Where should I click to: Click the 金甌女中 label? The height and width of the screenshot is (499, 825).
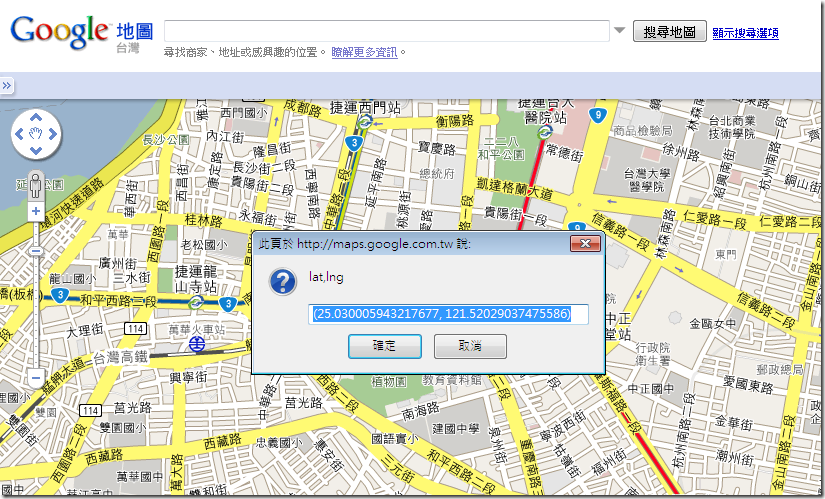[x=712, y=324]
